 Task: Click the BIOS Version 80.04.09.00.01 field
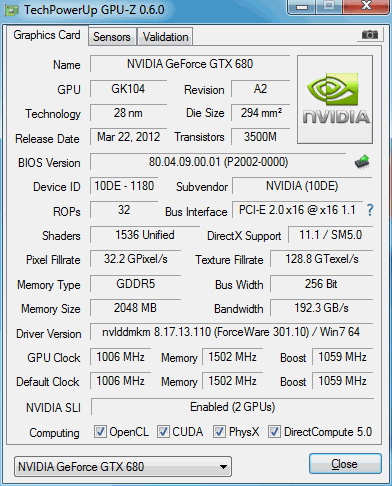218,162
